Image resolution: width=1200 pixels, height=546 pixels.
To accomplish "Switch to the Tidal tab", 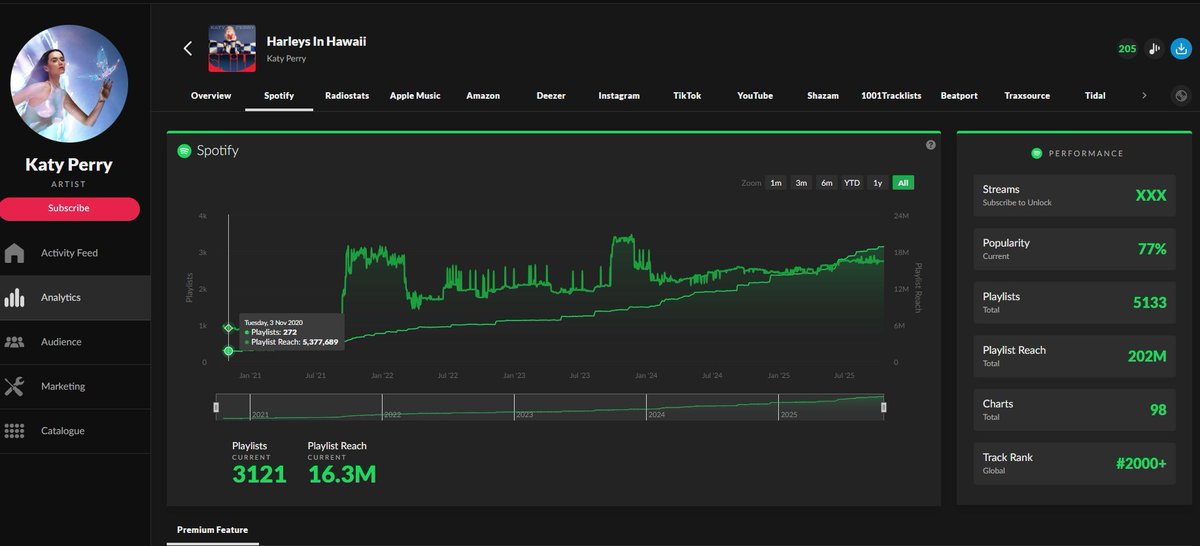I will point(1095,96).
